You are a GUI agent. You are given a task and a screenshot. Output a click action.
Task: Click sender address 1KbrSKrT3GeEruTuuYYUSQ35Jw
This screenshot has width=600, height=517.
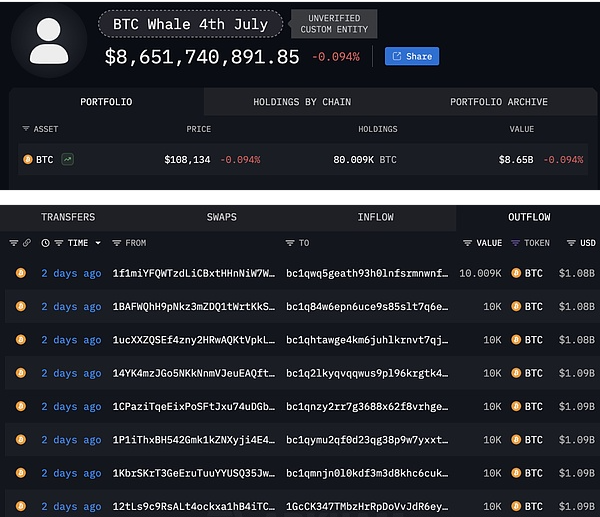(x=194, y=473)
